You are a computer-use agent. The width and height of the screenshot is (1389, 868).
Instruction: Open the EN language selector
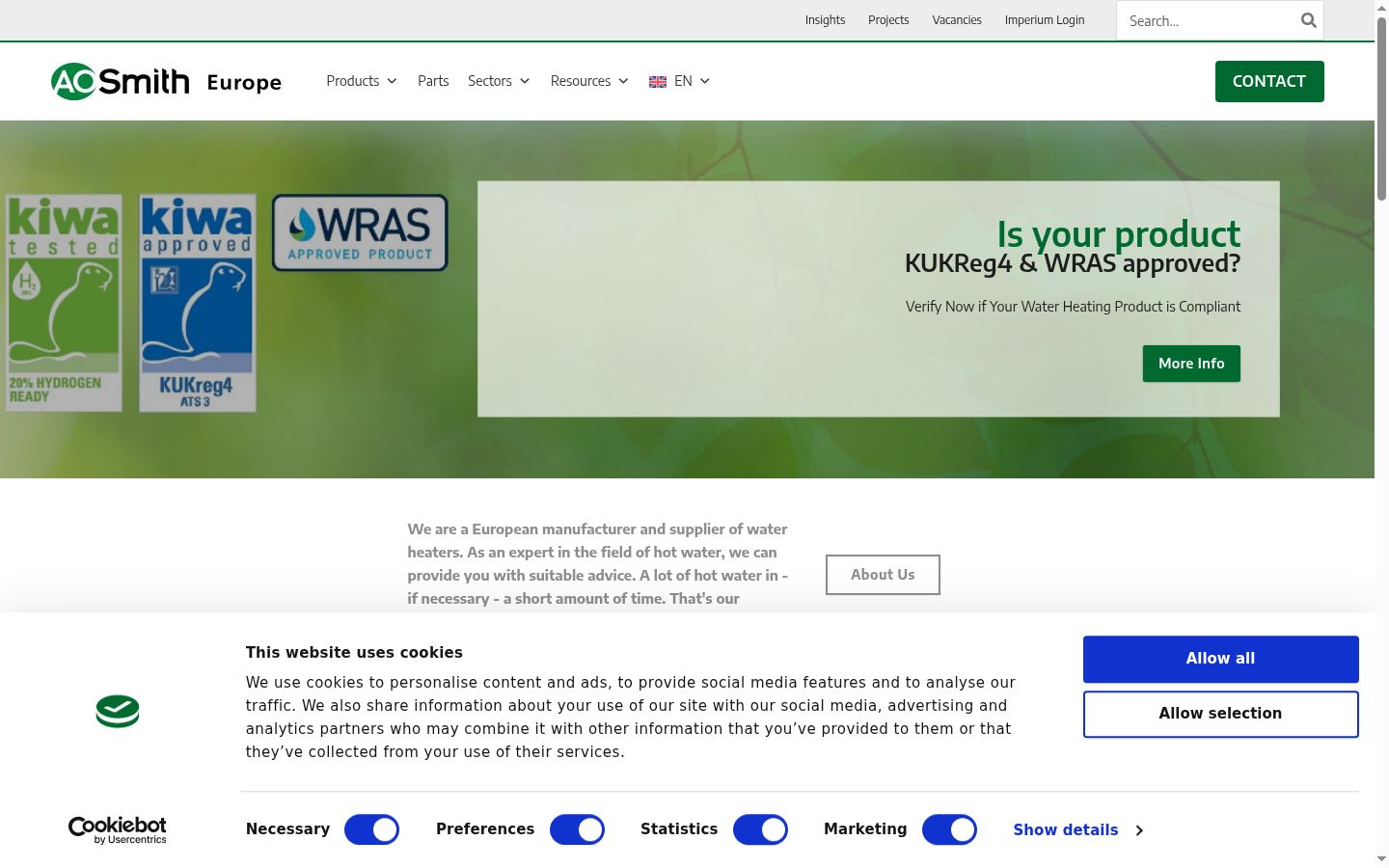tap(680, 81)
